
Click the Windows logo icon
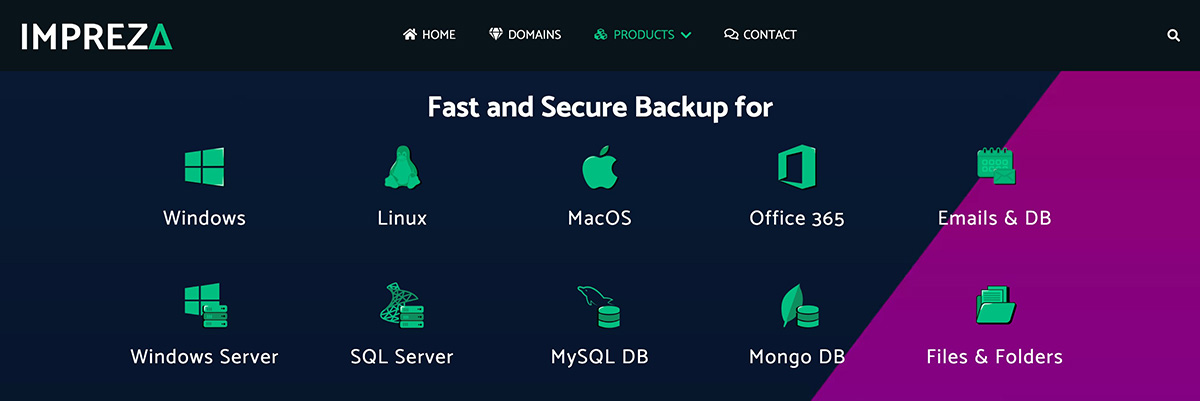(x=204, y=167)
